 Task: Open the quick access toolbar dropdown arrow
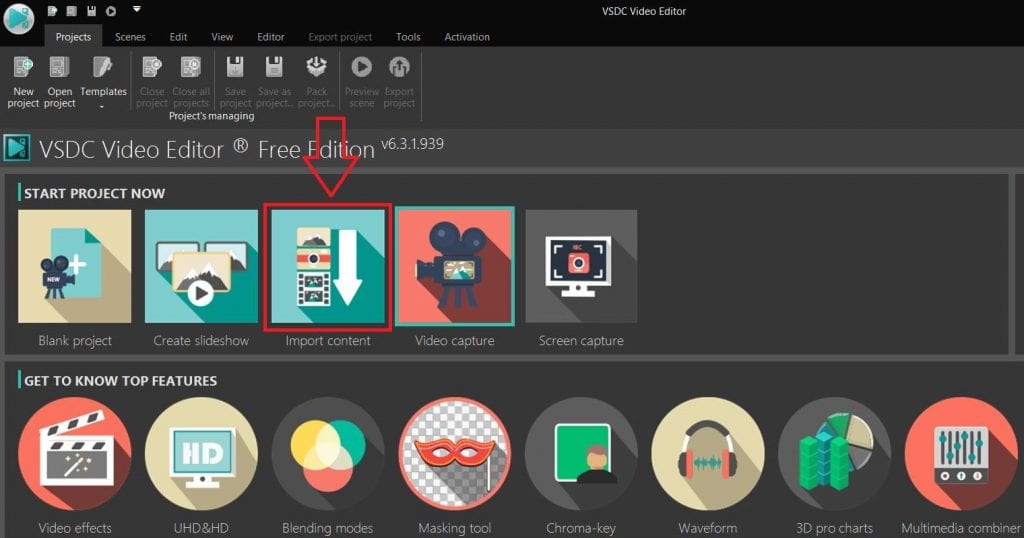[x=137, y=10]
